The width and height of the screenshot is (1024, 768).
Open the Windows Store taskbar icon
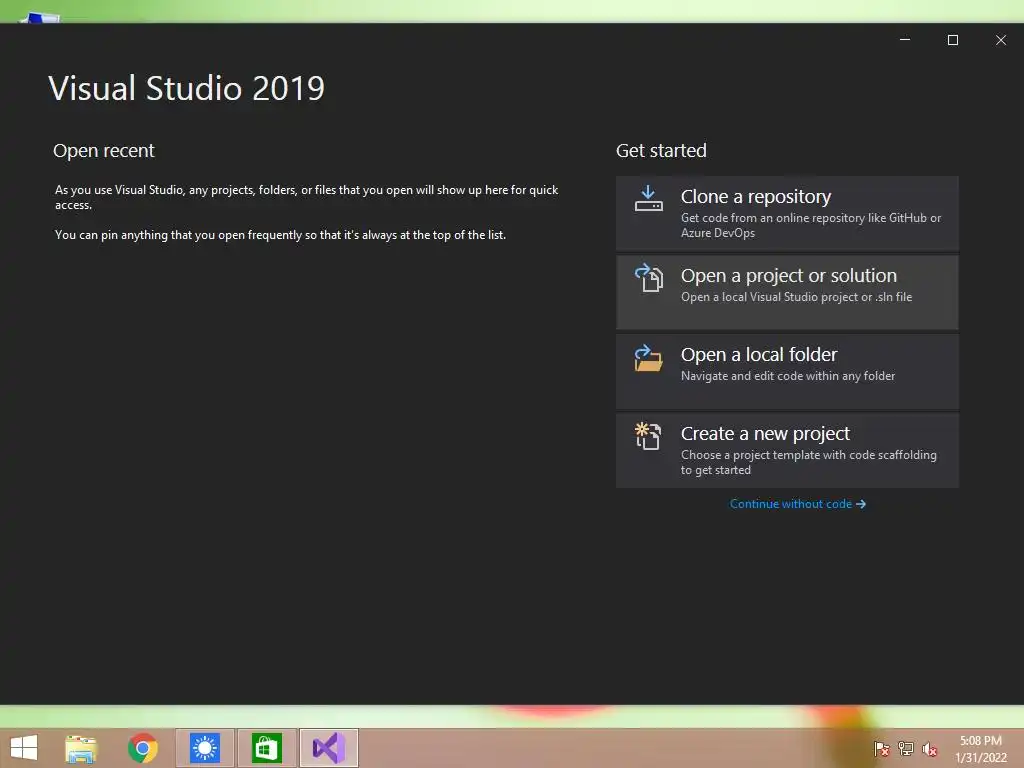[x=266, y=748]
